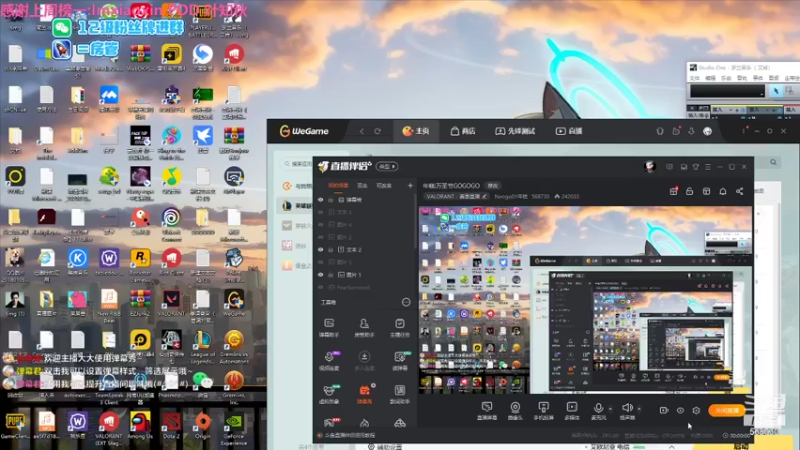This screenshot has height=450, width=800.
Task: Add the 摄像头 camera source
Action: (515, 411)
